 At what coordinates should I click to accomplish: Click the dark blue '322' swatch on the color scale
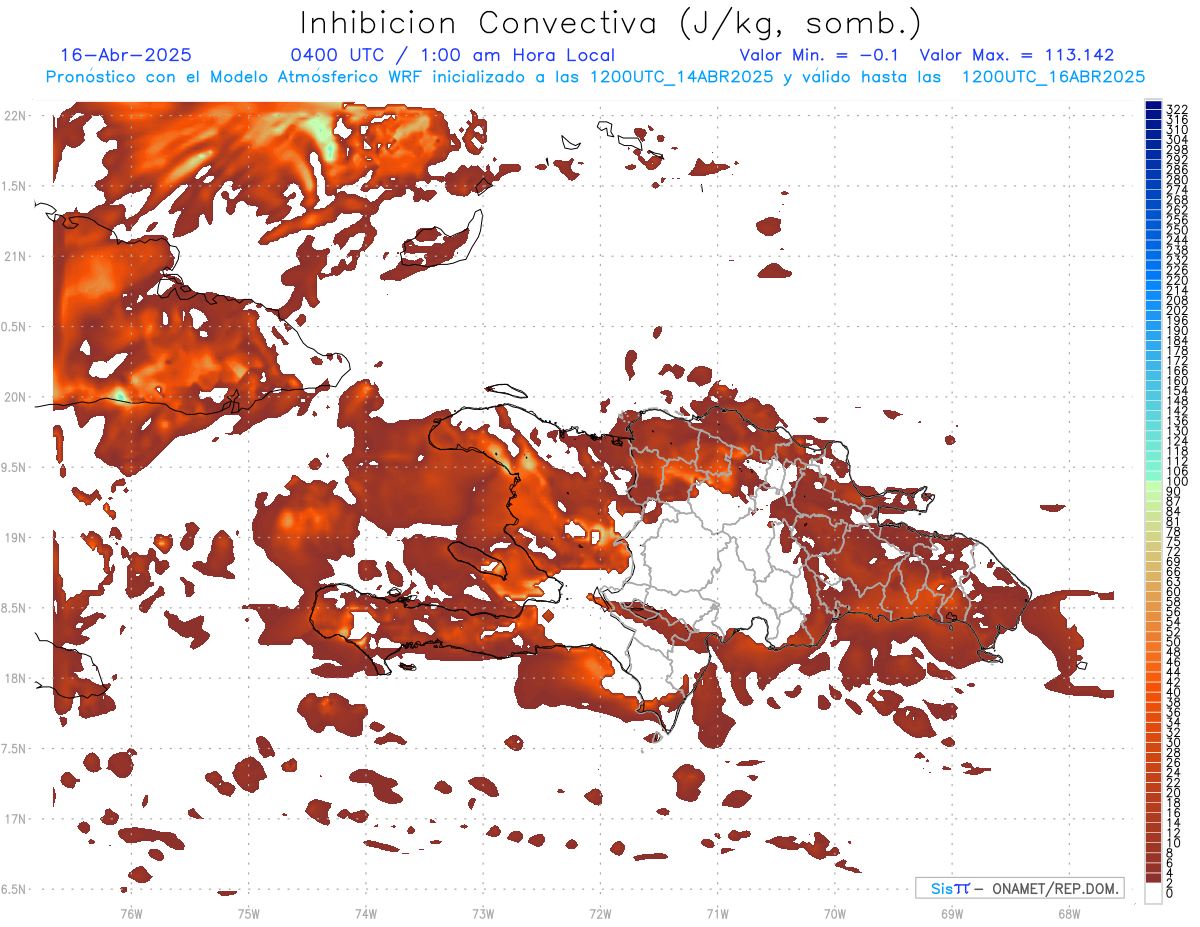[1153, 105]
